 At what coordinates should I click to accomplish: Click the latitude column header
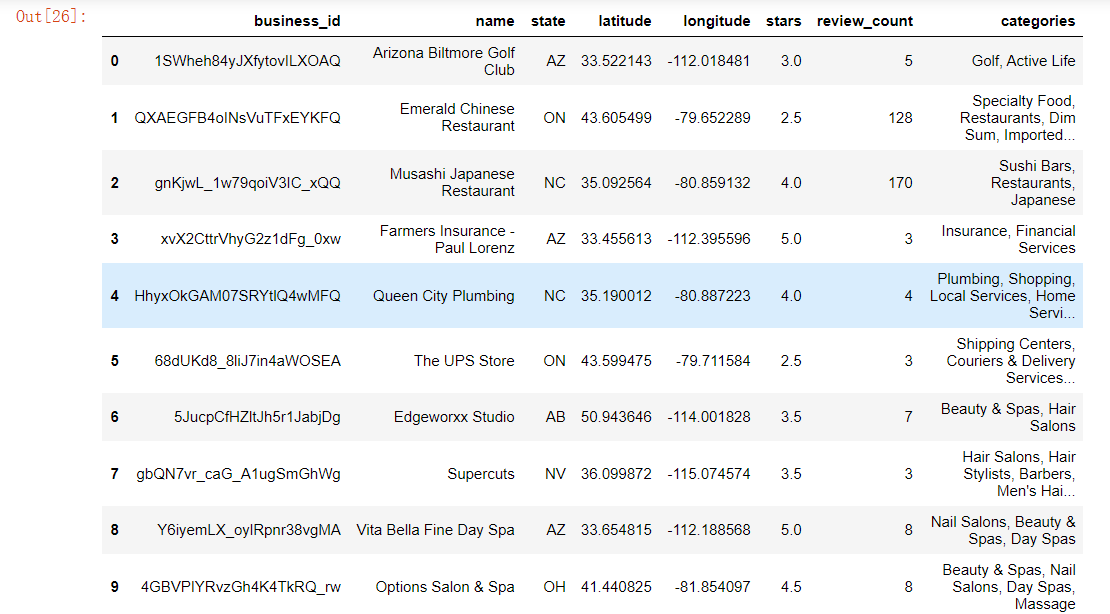625,20
